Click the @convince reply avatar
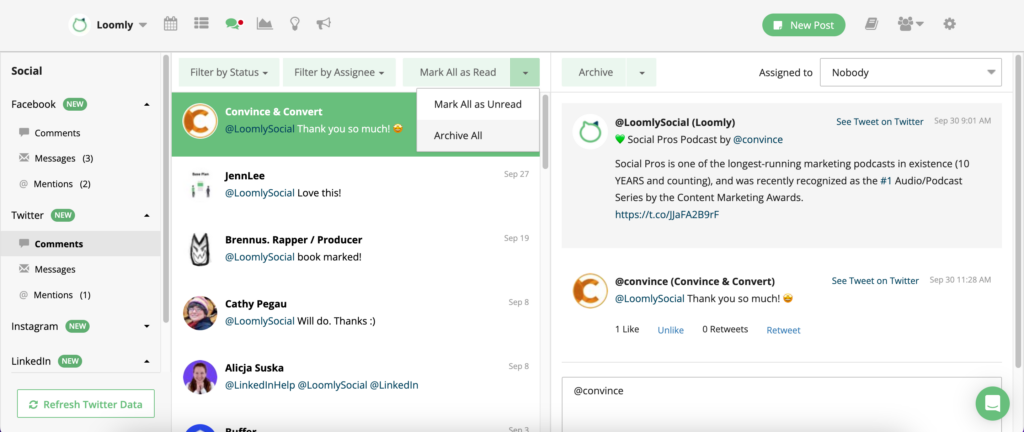Viewport: 1024px width, 432px height. click(590, 291)
